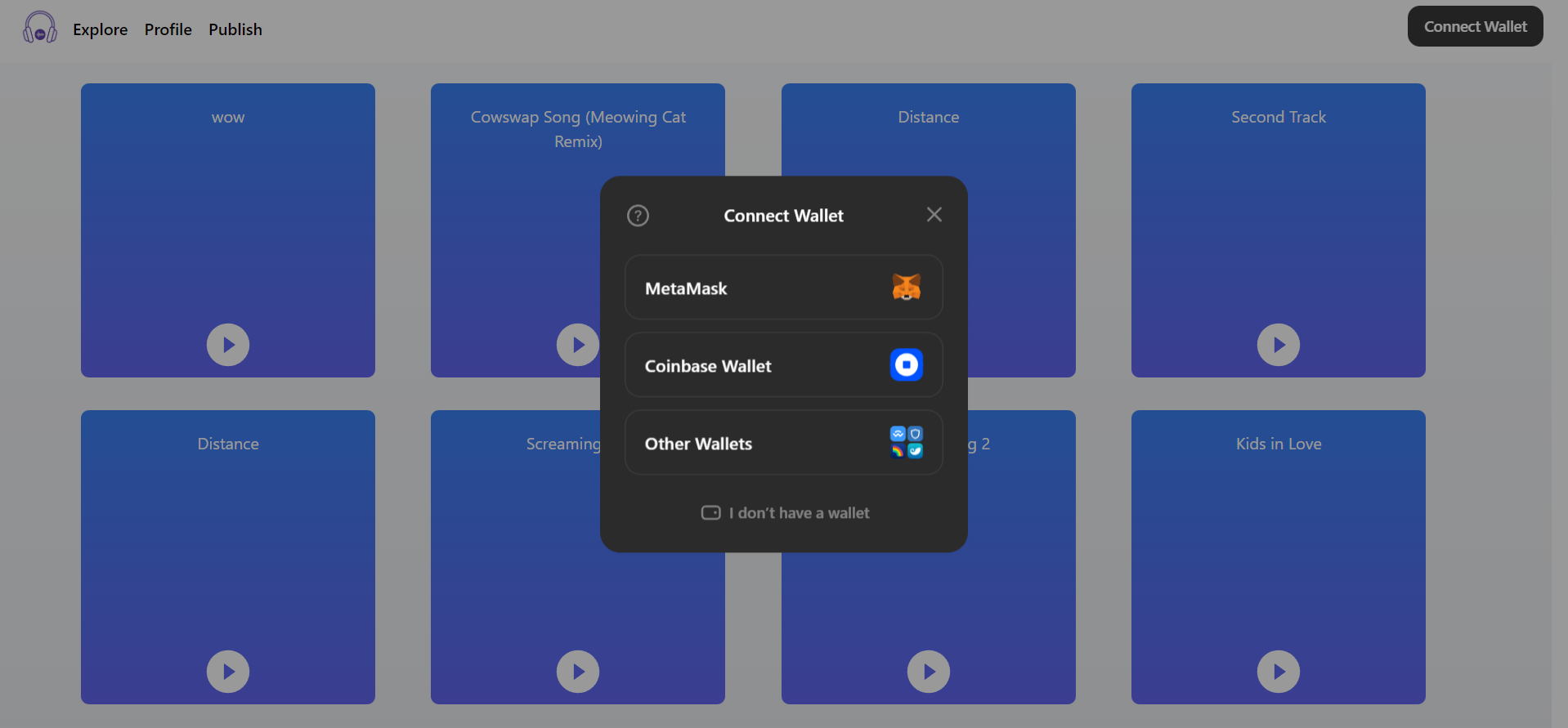Click the bottom-row Distance title
Viewport: 1568px width, 728px height.
[x=228, y=444]
